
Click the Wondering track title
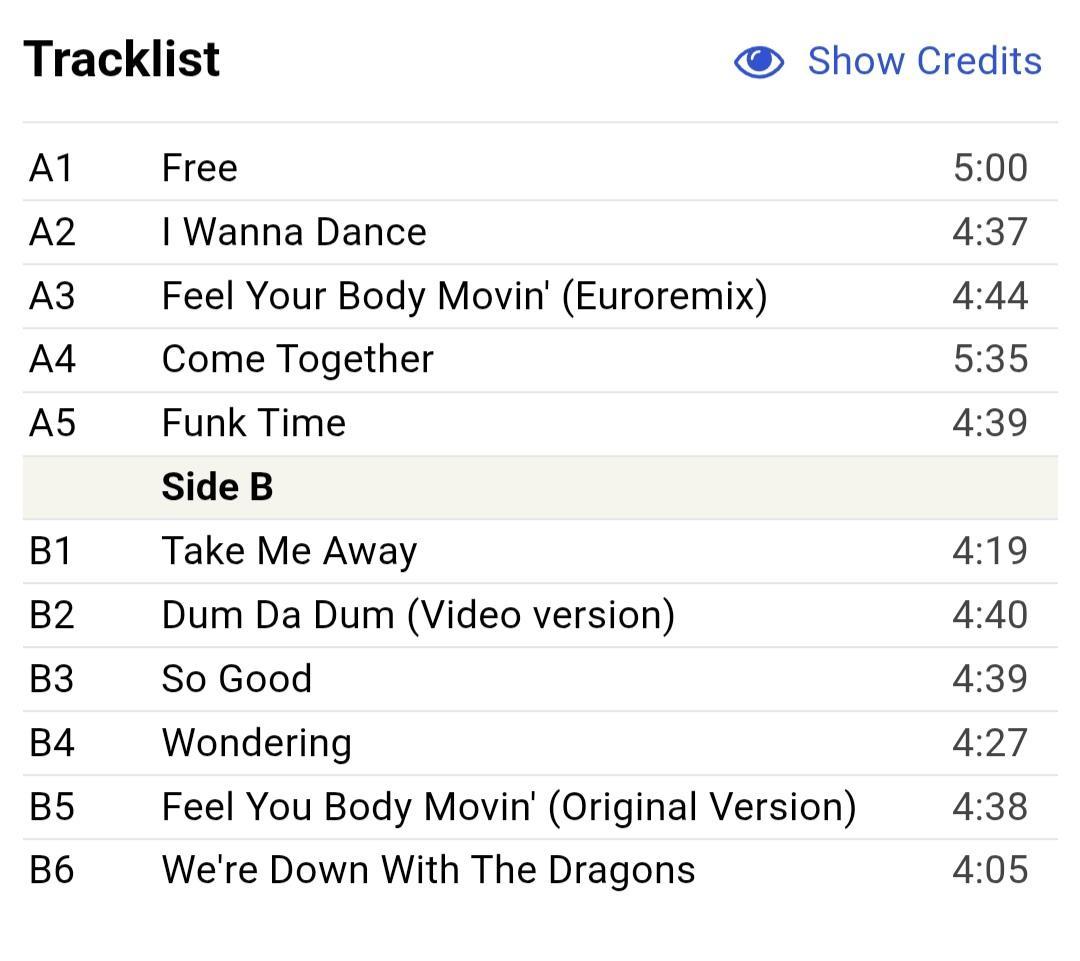pyautogui.click(x=257, y=743)
